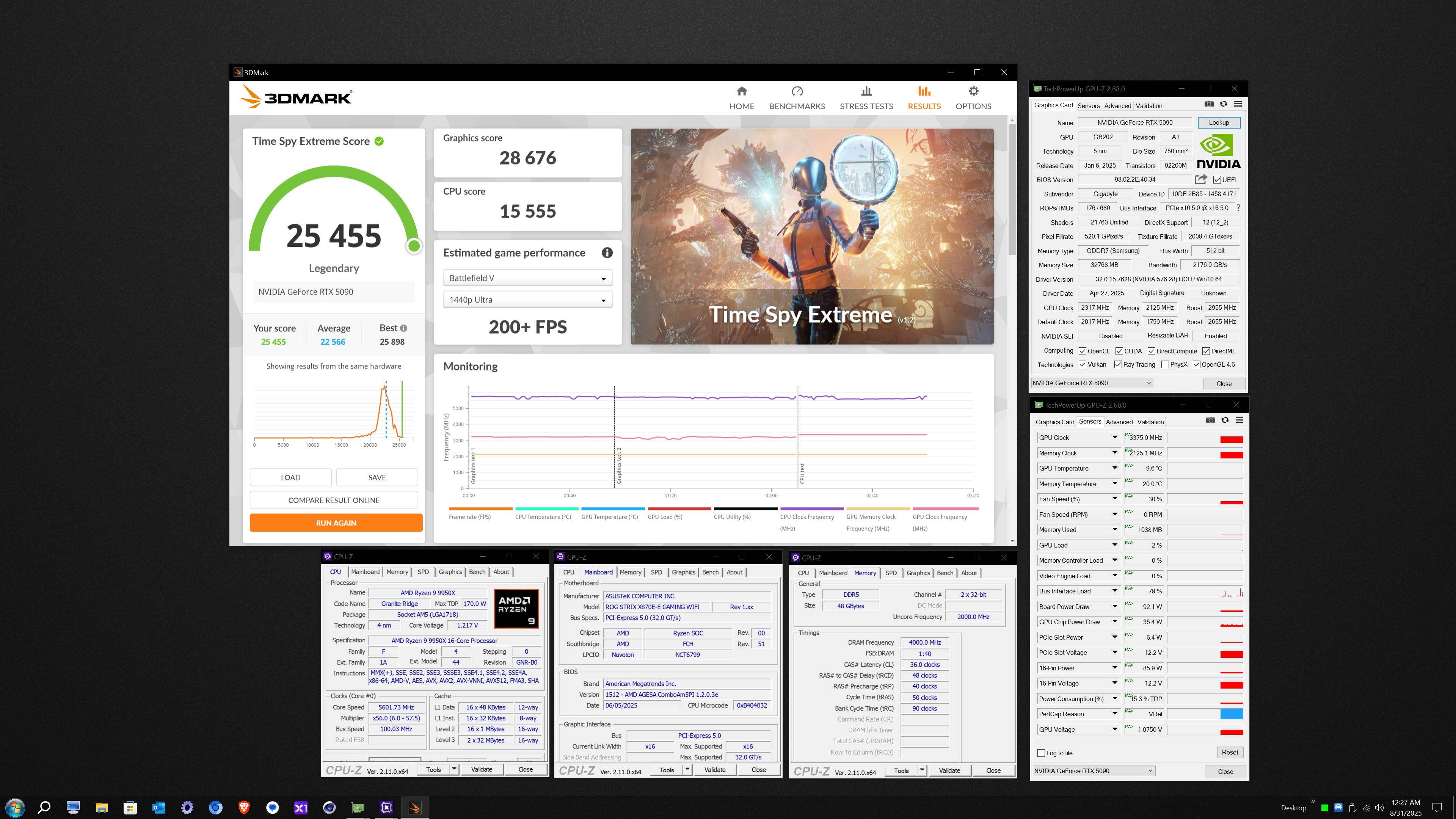This screenshot has height=819, width=1456.
Task: Open taskbar search magnifier
Action: [x=44, y=807]
